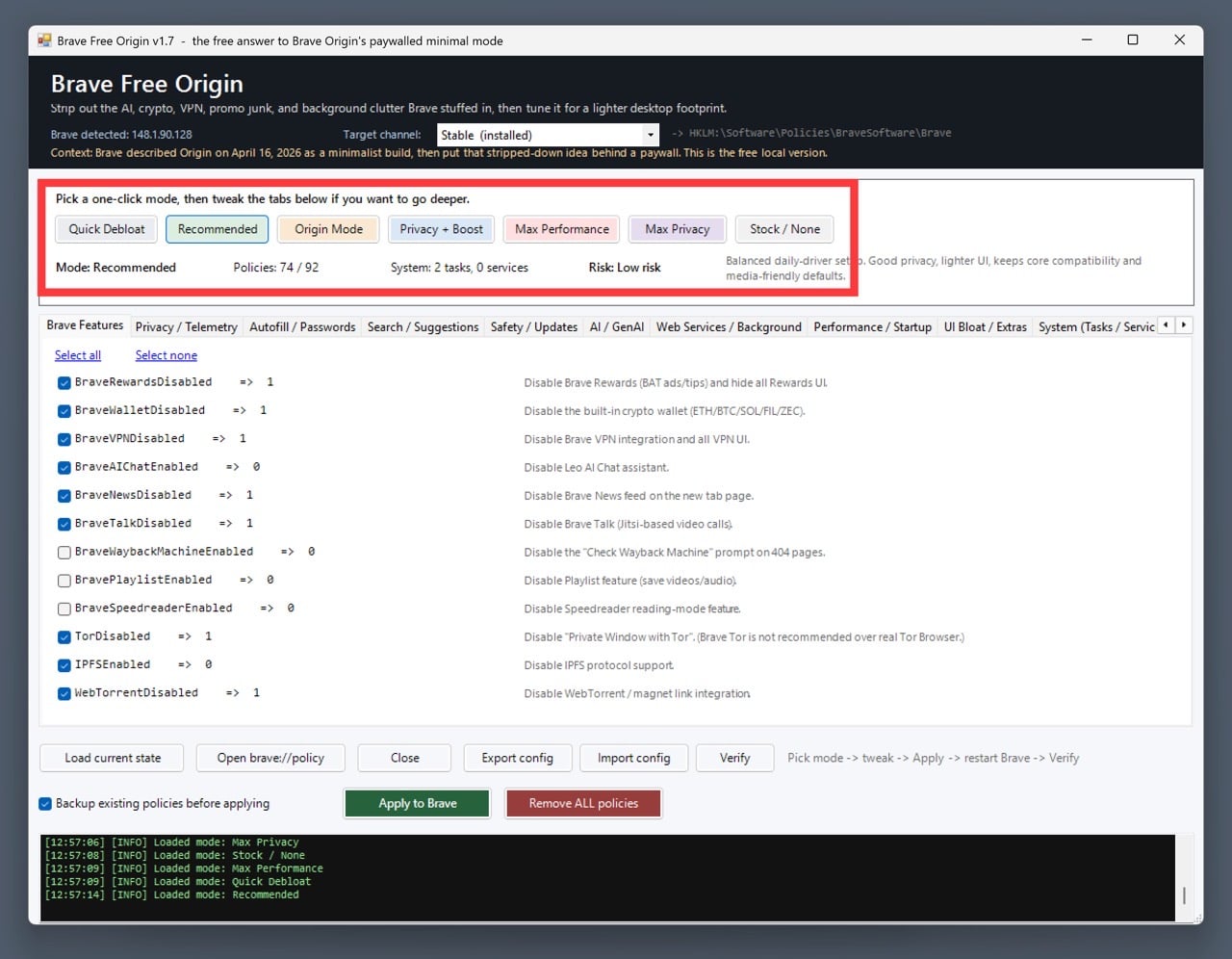Image resolution: width=1232 pixels, height=959 pixels.
Task: Click the 'Pick mode -> tweak -> Apply' hint text
Action: 934,758
